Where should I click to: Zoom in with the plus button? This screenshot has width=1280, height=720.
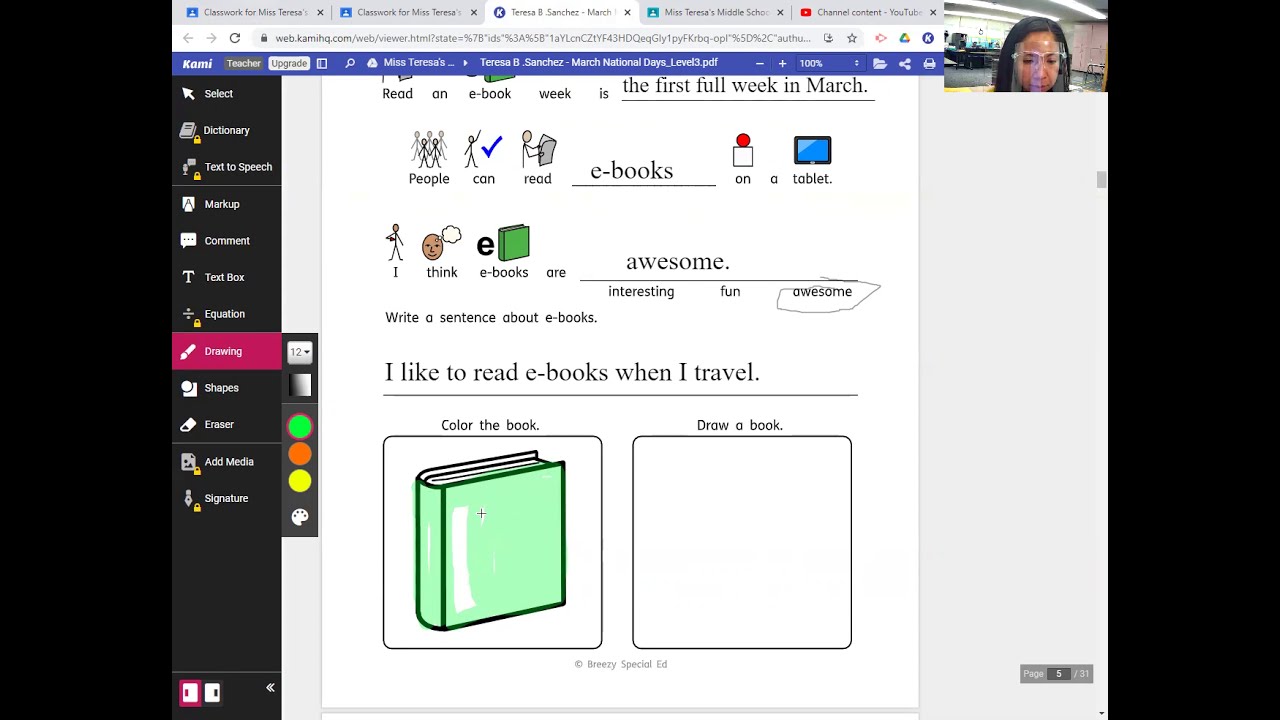[782, 63]
